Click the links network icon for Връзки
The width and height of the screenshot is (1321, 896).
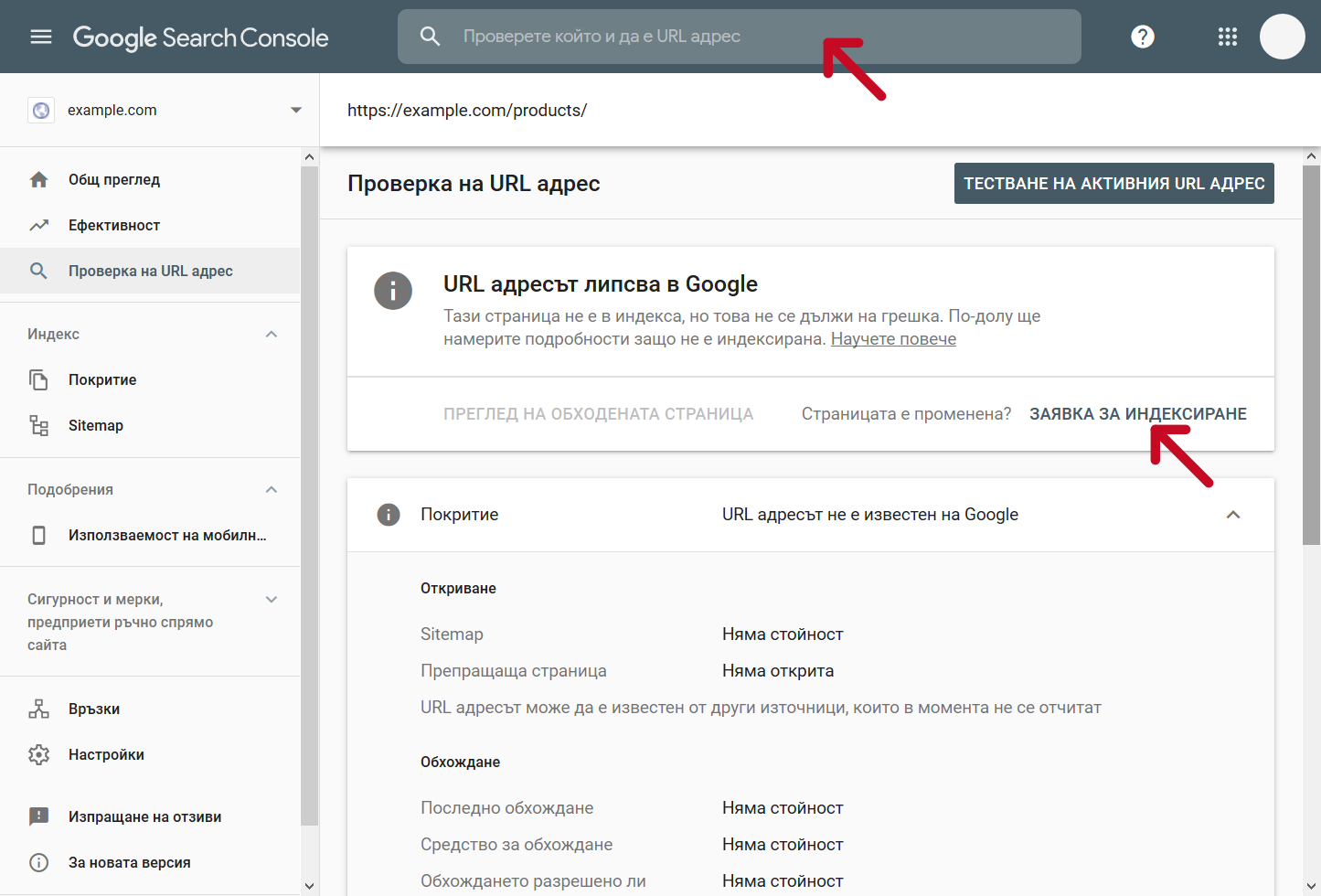38,709
